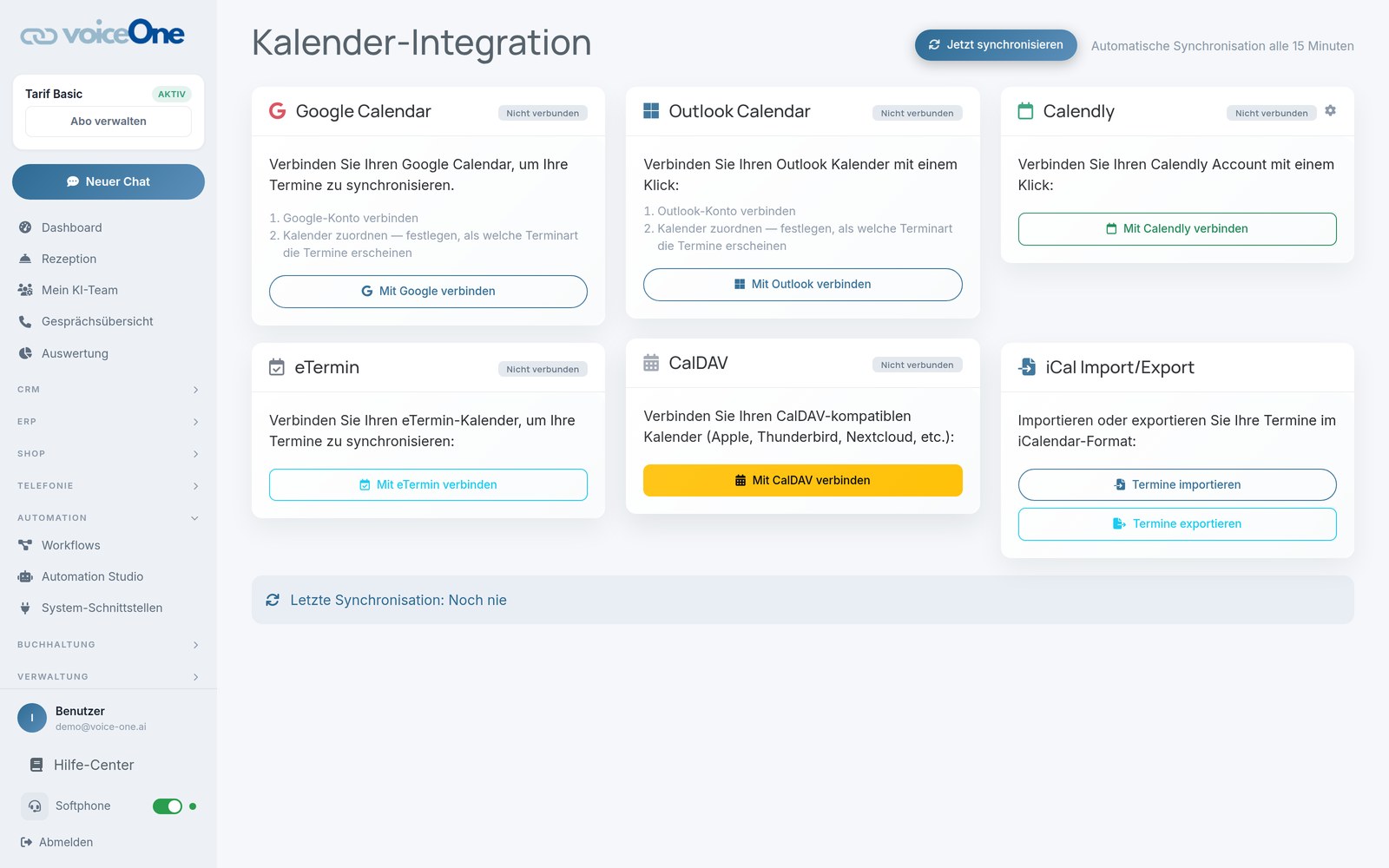Image resolution: width=1389 pixels, height=868 pixels.
Task: Open System-Schnittstellen
Action: (109, 608)
